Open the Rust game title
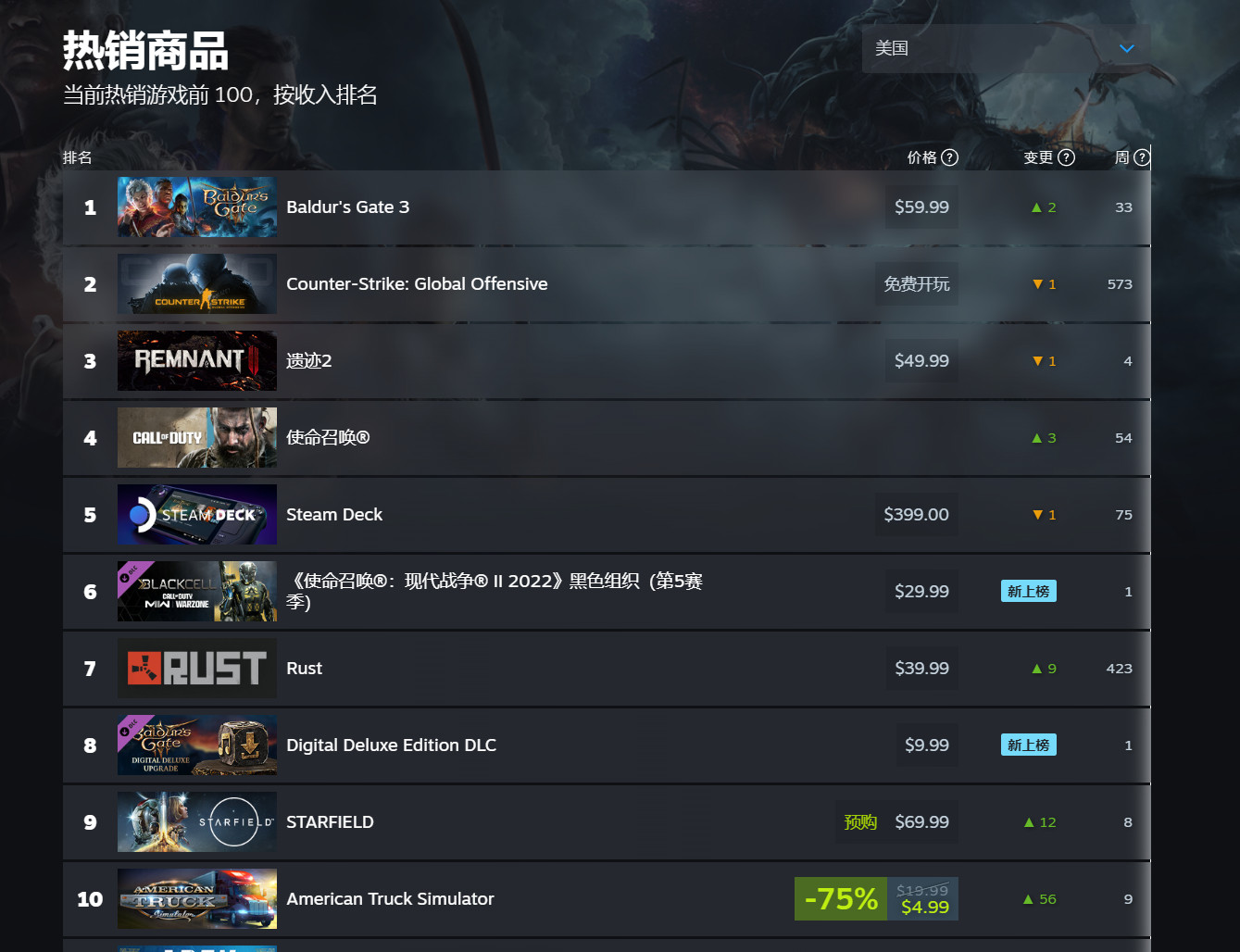Viewport: 1240px width, 952px height. 305,669
